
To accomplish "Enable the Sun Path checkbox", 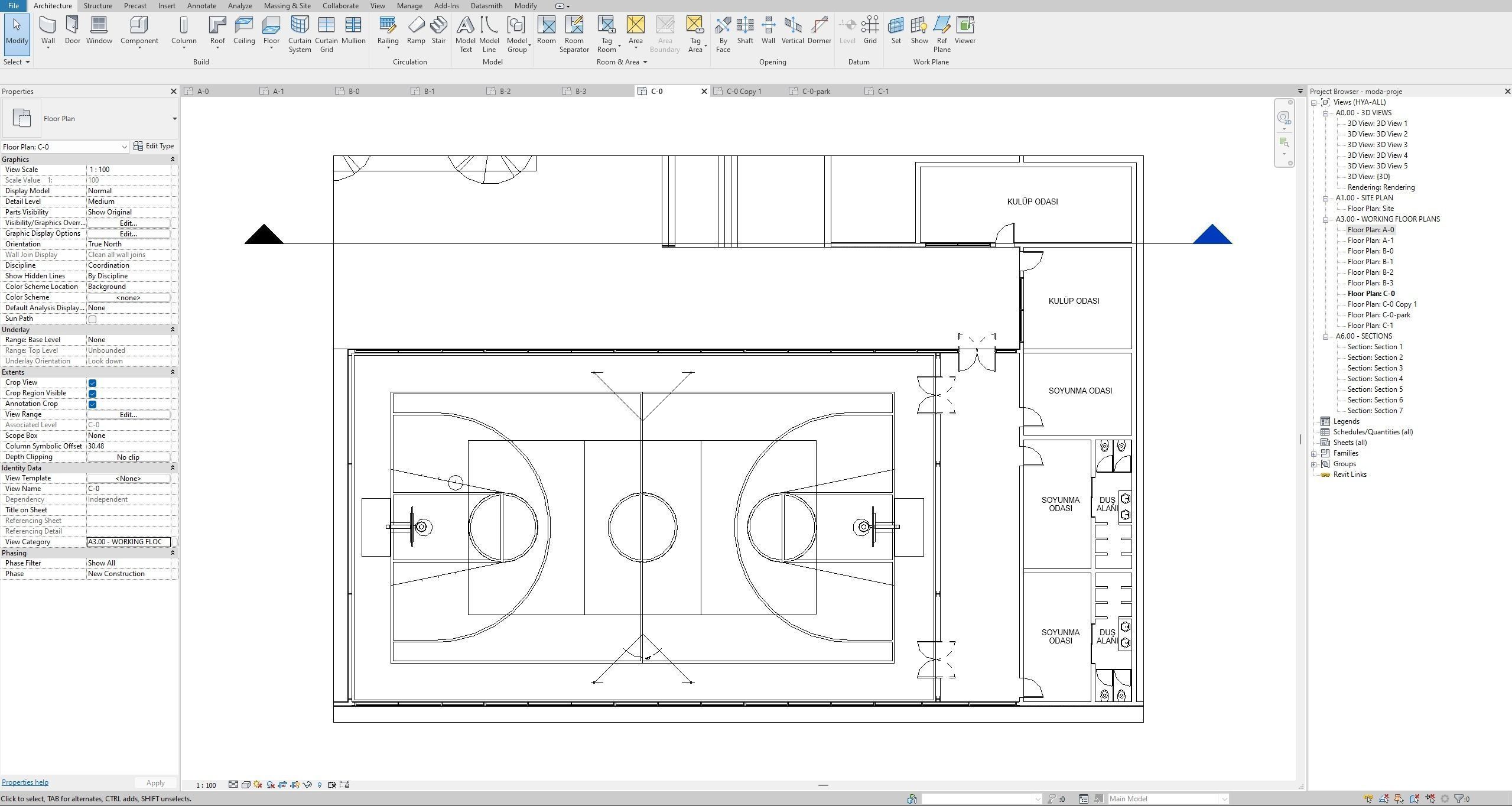I will pyautogui.click(x=92, y=319).
